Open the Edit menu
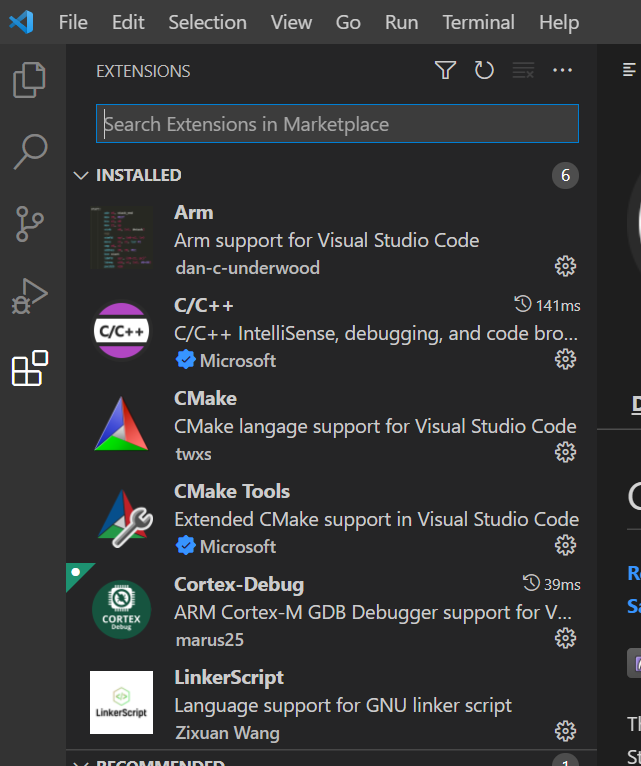 [x=128, y=22]
